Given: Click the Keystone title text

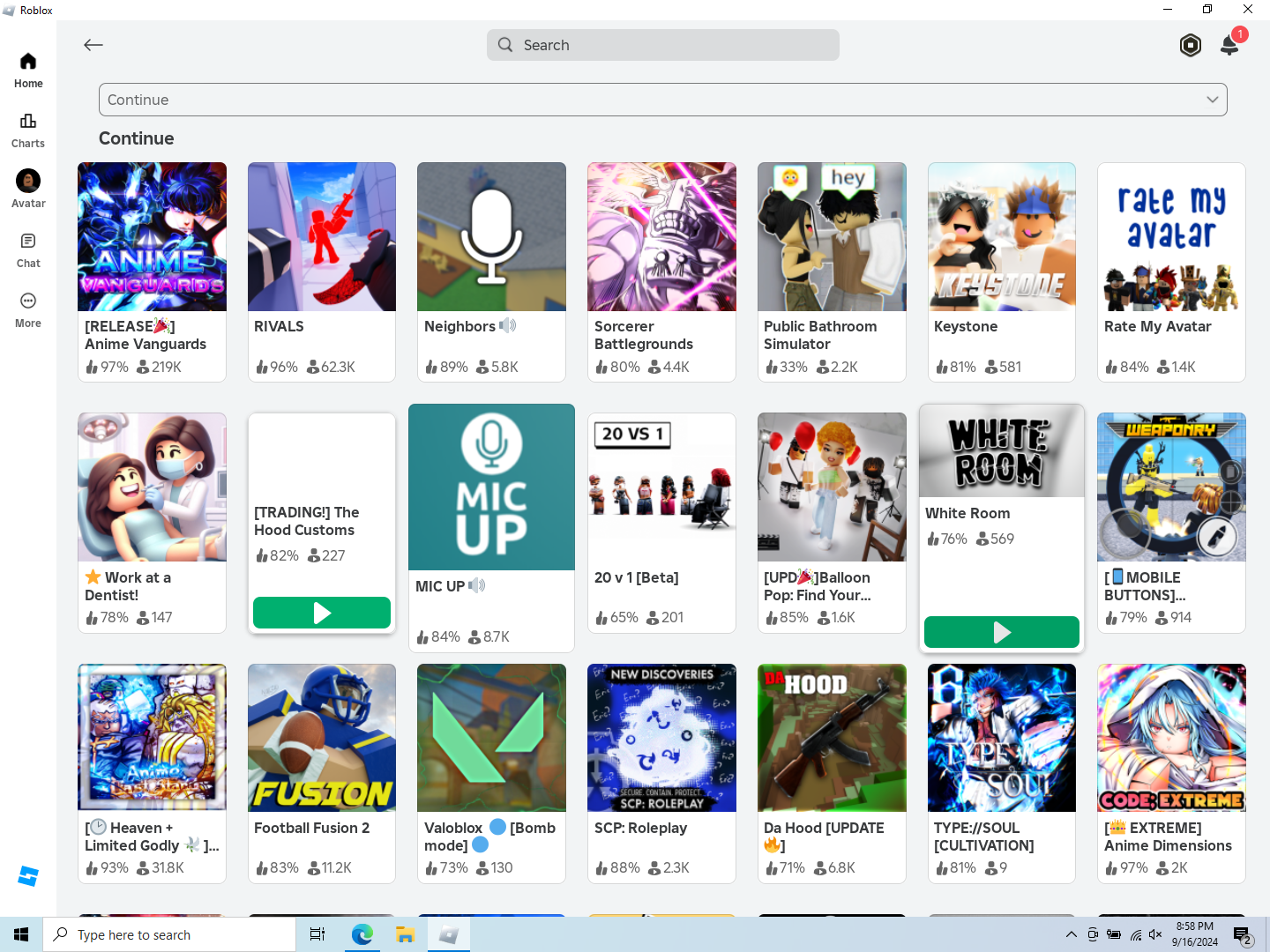Looking at the screenshot, I should pos(966,326).
